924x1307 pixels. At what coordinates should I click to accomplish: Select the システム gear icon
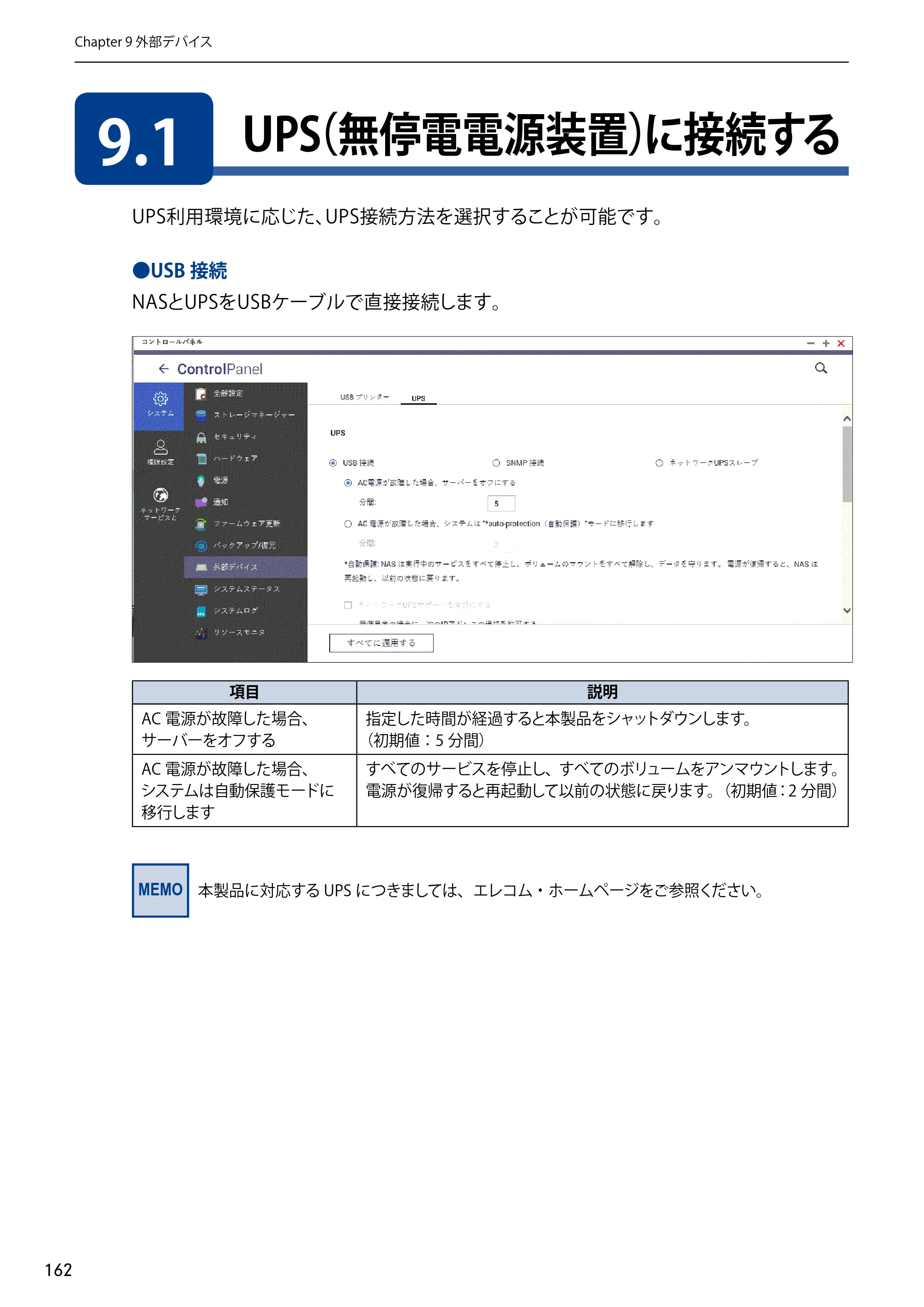point(160,398)
